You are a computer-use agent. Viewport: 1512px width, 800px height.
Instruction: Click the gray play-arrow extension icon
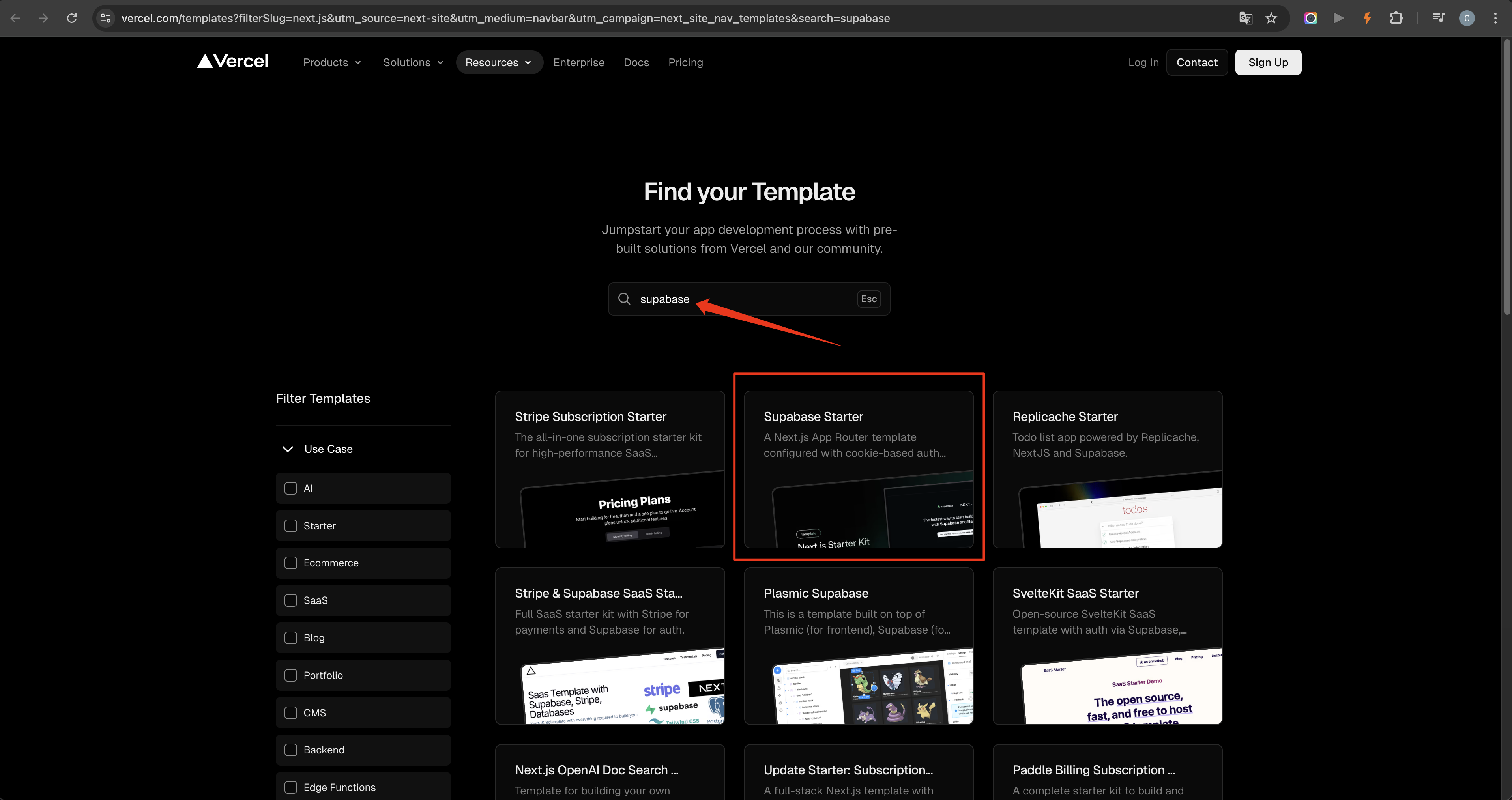1339,18
